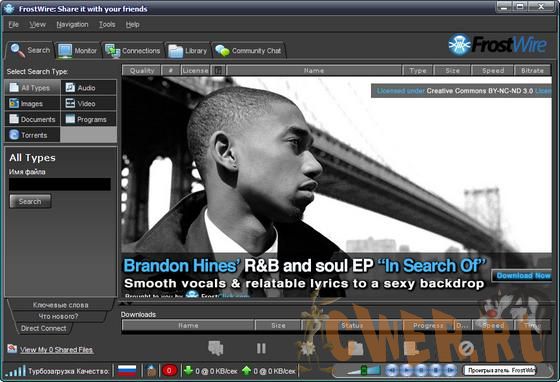Click the red zero indicator icon
The image size is (560, 382).
pos(169,371)
